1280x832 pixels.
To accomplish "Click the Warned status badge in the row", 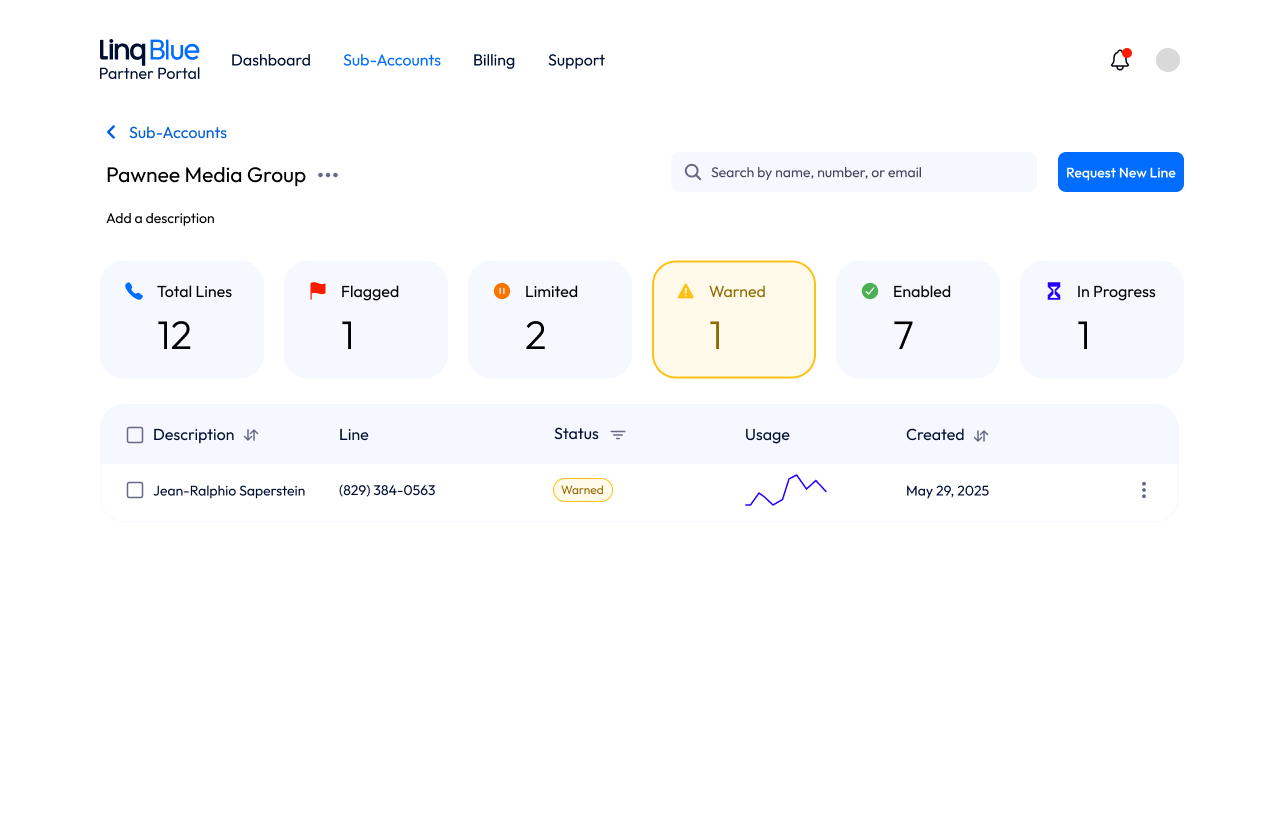I will pos(583,490).
